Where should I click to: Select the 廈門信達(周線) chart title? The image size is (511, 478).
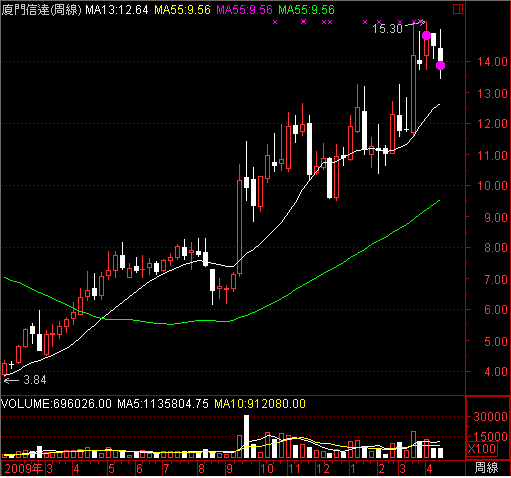pos(41,10)
